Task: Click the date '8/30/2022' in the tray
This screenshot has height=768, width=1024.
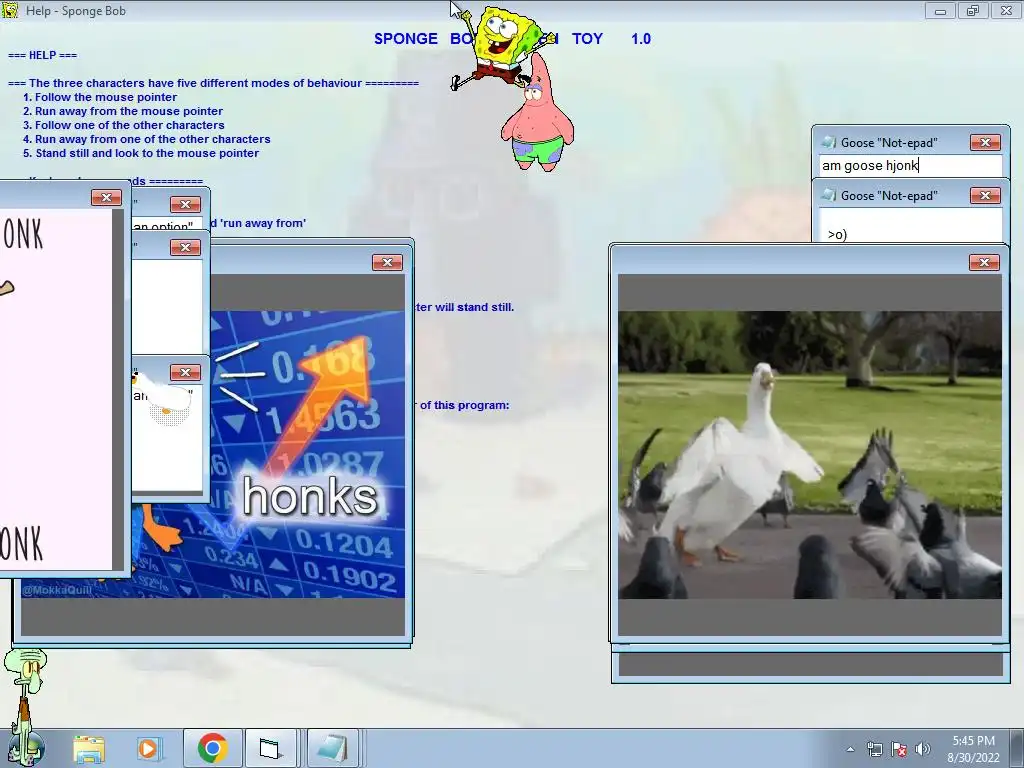Action: [973, 758]
